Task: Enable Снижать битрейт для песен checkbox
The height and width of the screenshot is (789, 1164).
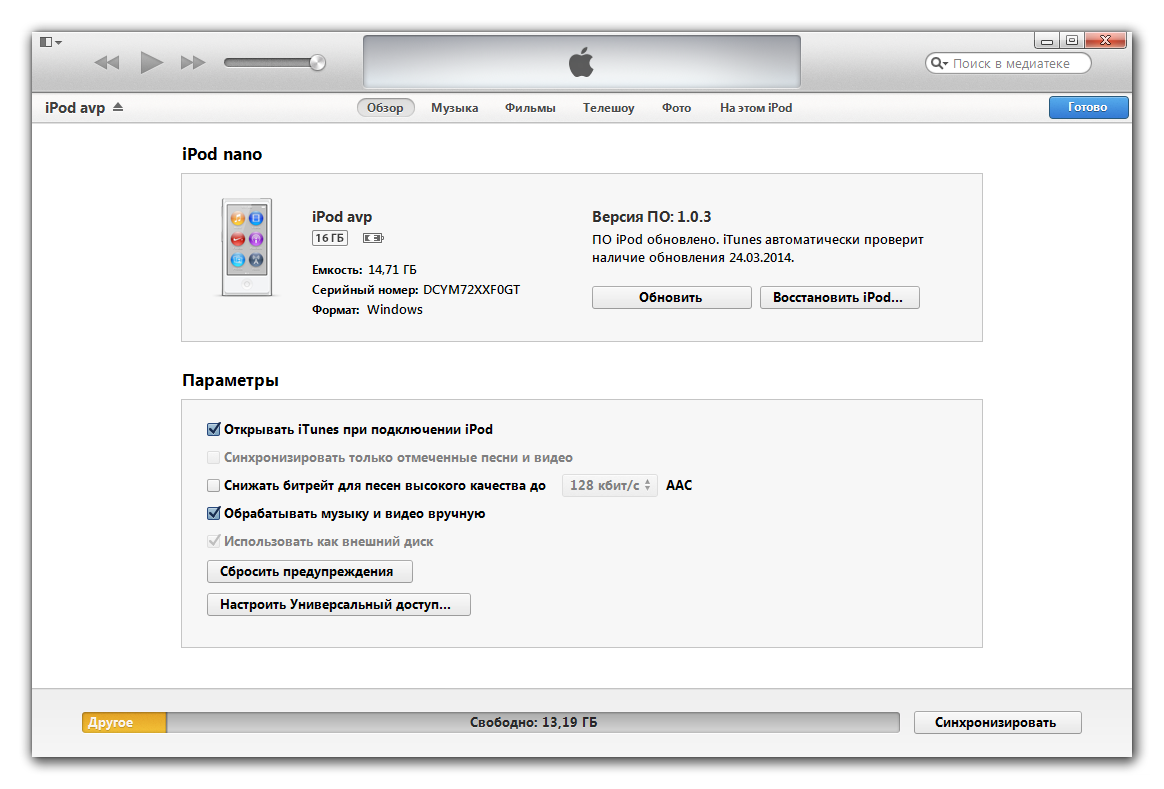Action: 214,485
